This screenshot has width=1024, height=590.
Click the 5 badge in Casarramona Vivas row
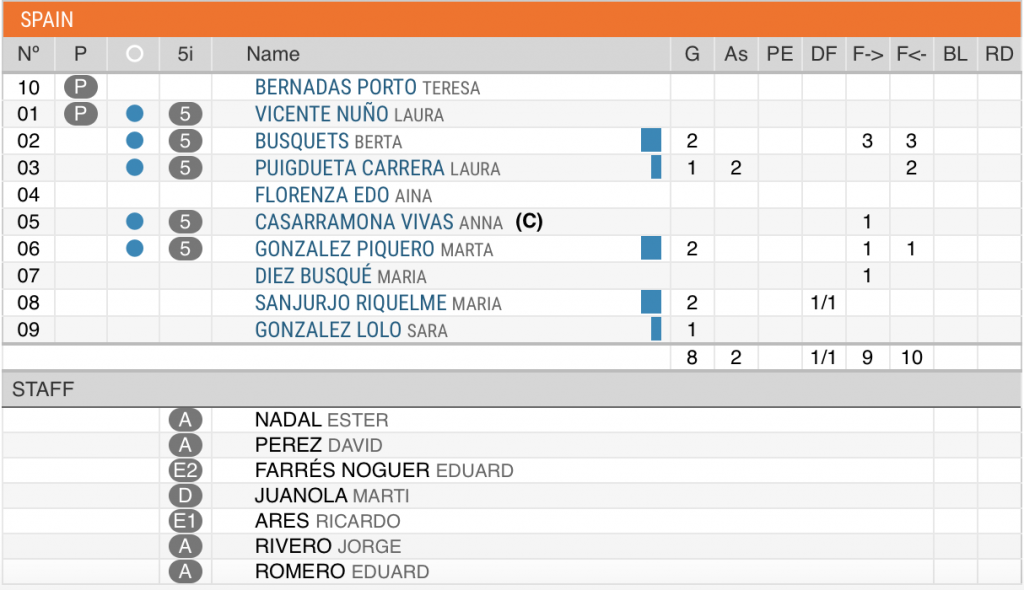coord(185,221)
